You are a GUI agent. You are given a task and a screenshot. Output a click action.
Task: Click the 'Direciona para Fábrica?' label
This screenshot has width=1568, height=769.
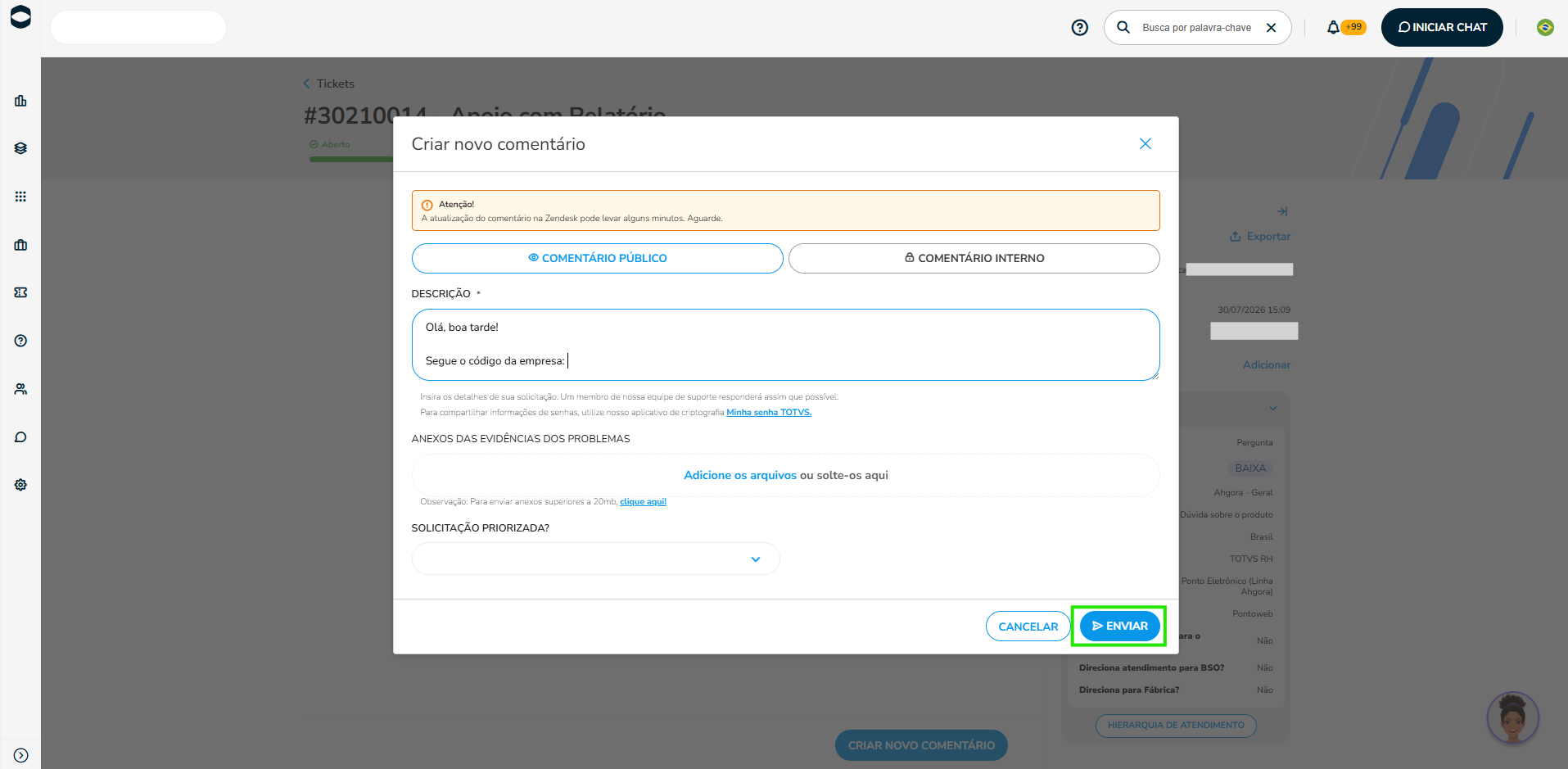click(x=1129, y=690)
